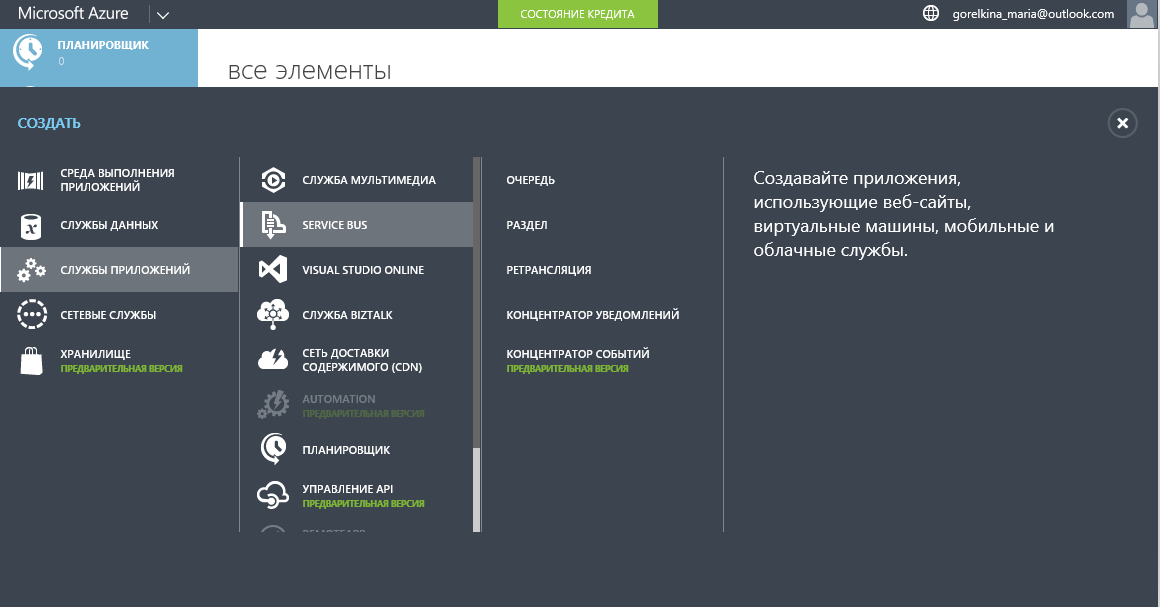Select the Служба мультимедиа icon
Image resolution: width=1160 pixels, height=607 pixels.
(x=271, y=179)
